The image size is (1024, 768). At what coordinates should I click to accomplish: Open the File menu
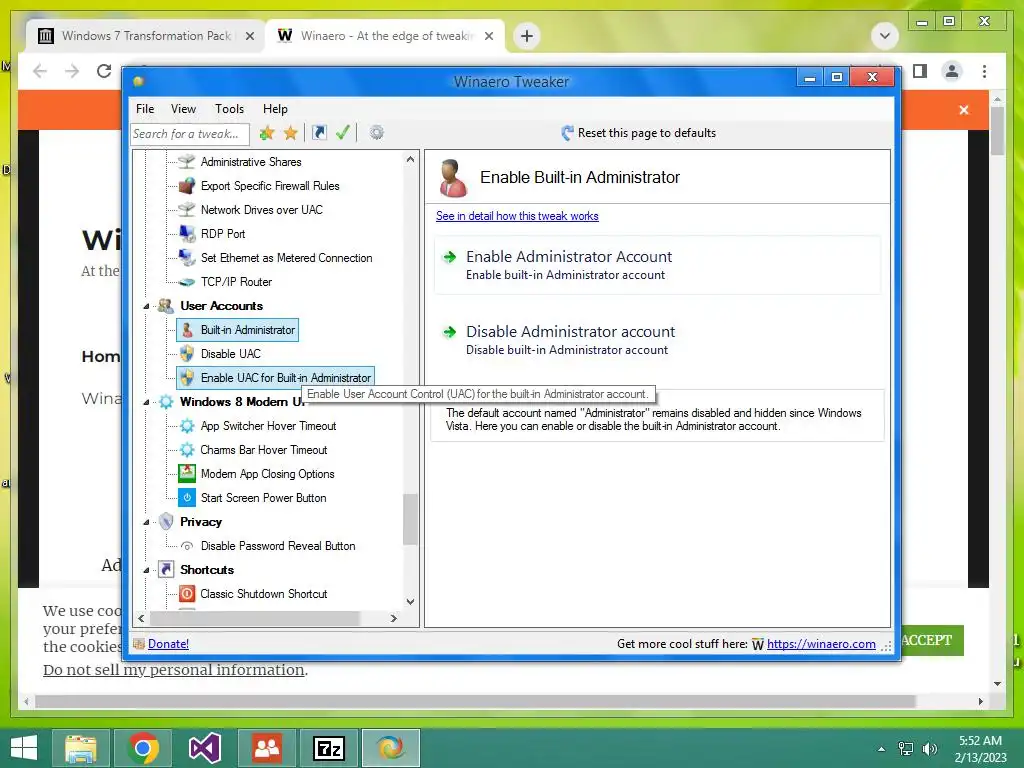[145, 108]
